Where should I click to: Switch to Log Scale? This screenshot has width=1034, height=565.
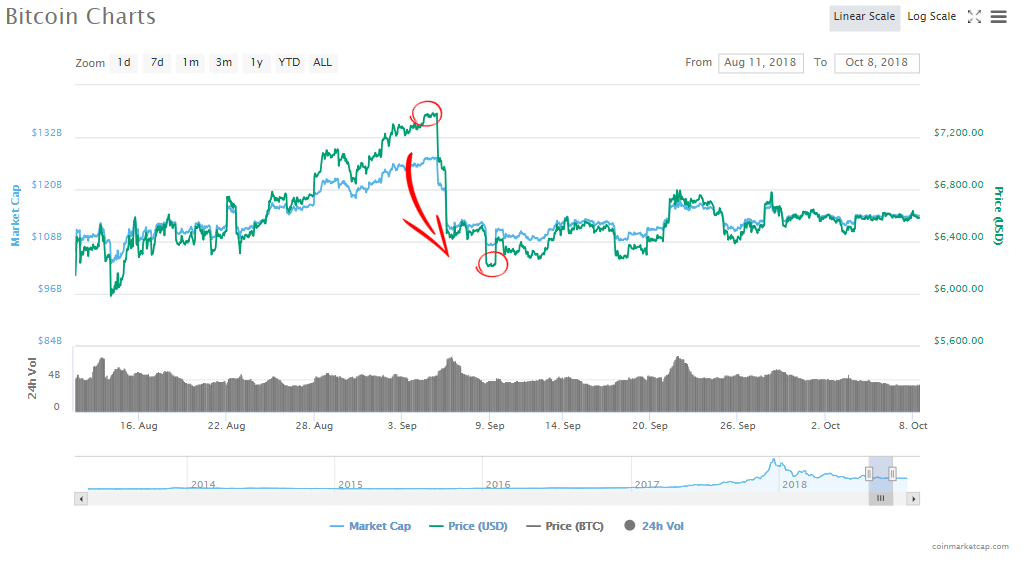click(x=931, y=17)
